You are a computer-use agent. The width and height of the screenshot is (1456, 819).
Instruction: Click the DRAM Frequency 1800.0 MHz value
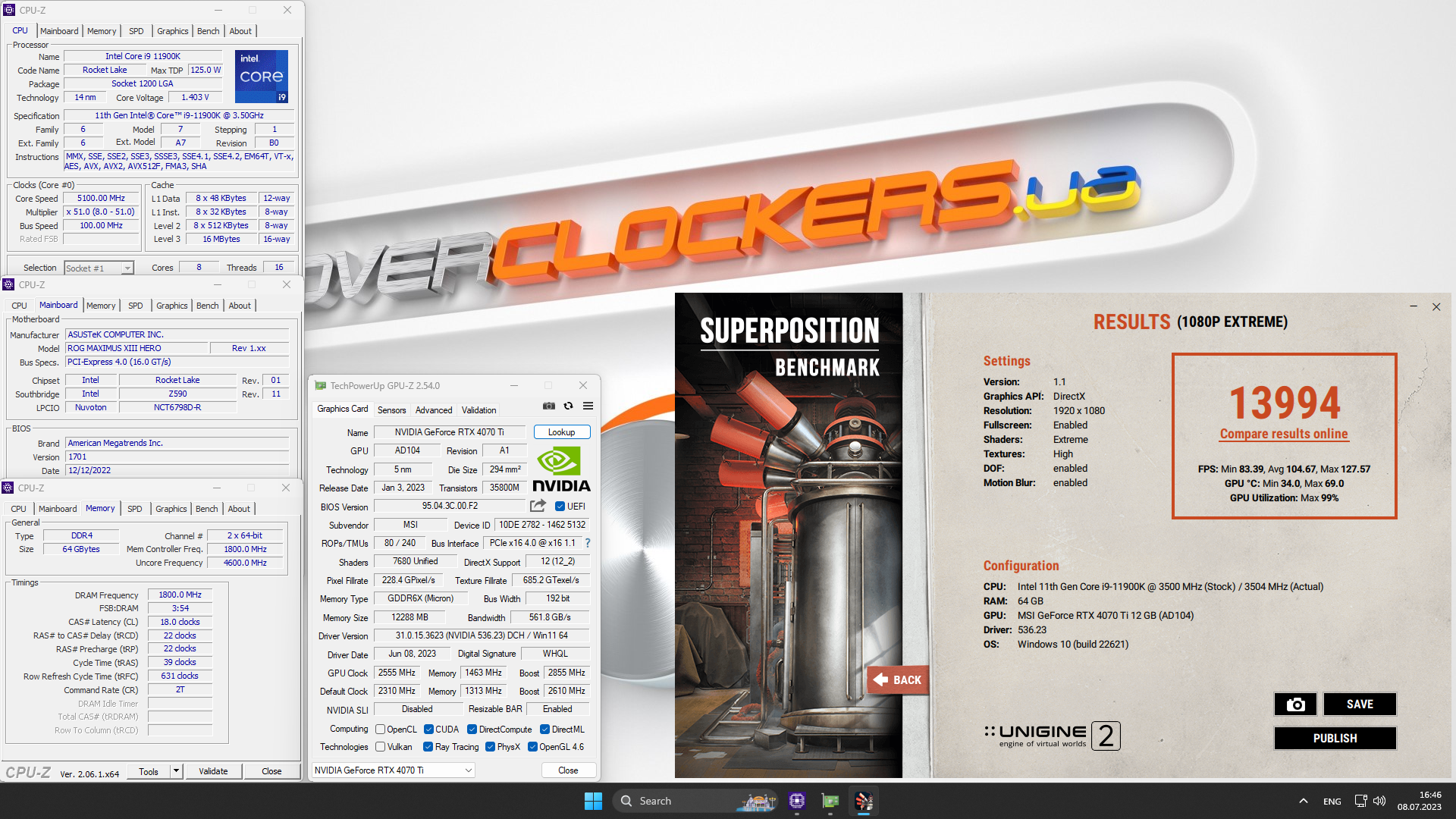click(180, 595)
